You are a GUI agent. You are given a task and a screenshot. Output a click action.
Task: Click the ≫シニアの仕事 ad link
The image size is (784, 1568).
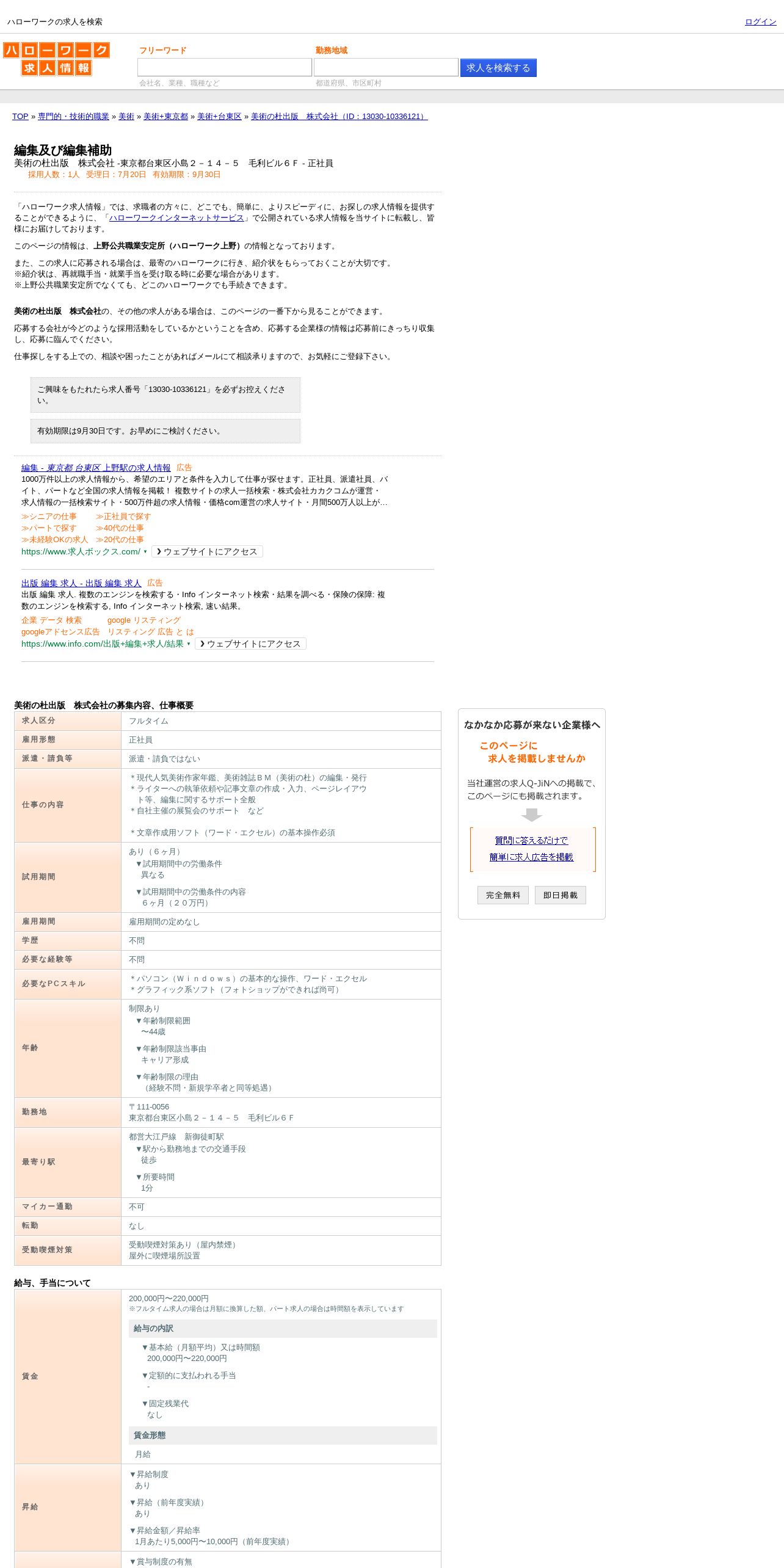[49, 517]
